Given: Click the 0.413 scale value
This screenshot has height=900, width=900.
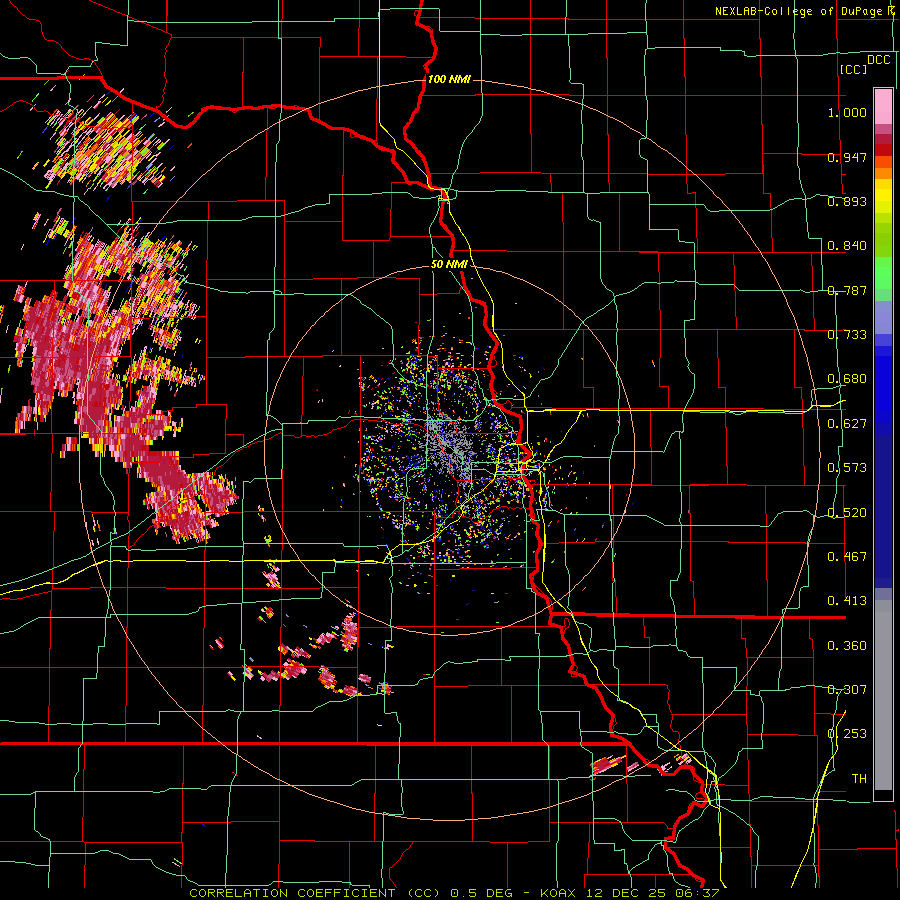Looking at the screenshot, I should click(x=847, y=600).
